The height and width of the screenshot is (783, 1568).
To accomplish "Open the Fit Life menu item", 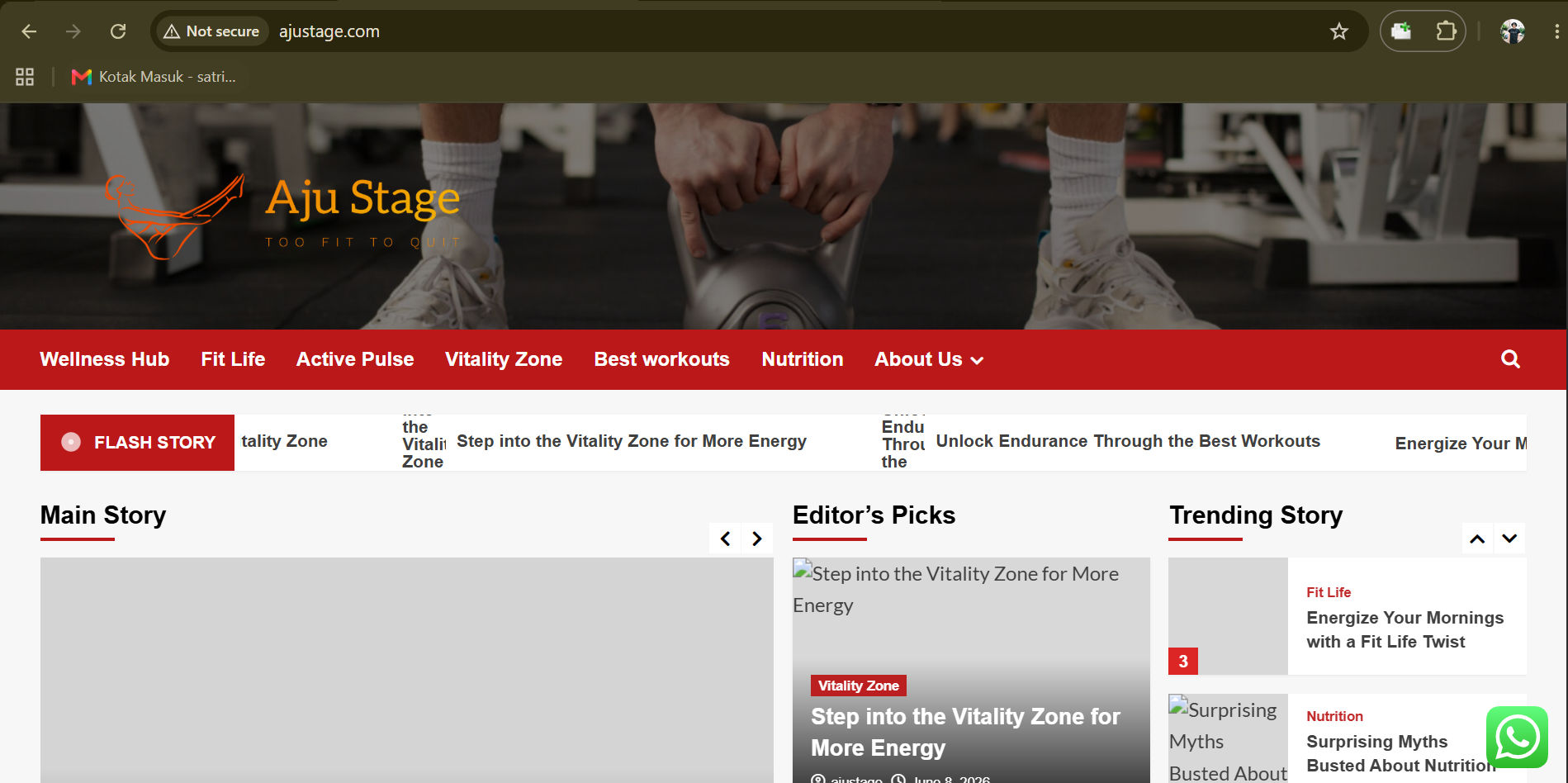I will pos(233,359).
